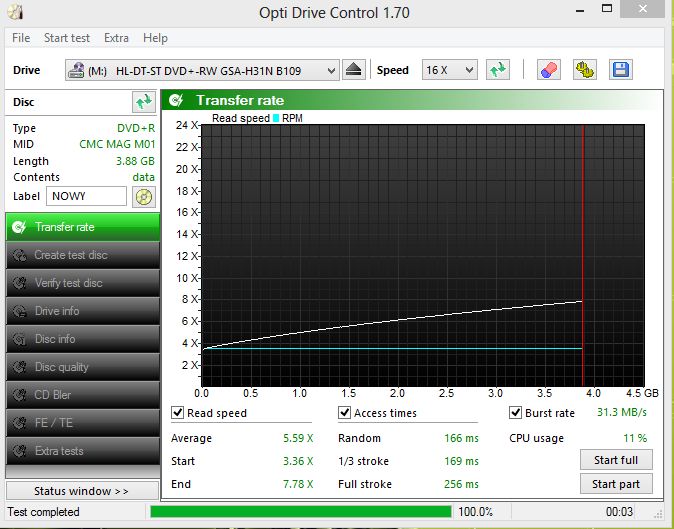Open the Extra menu
Screen dimensions: 674x529
point(116,38)
